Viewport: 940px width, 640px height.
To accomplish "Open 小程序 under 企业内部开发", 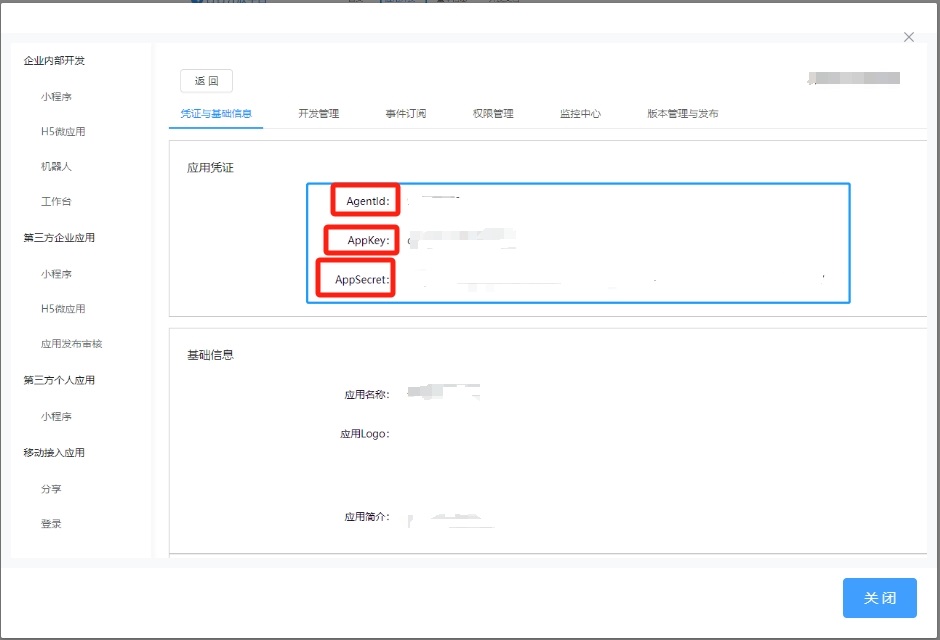I will pyautogui.click(x=56, y=97).
